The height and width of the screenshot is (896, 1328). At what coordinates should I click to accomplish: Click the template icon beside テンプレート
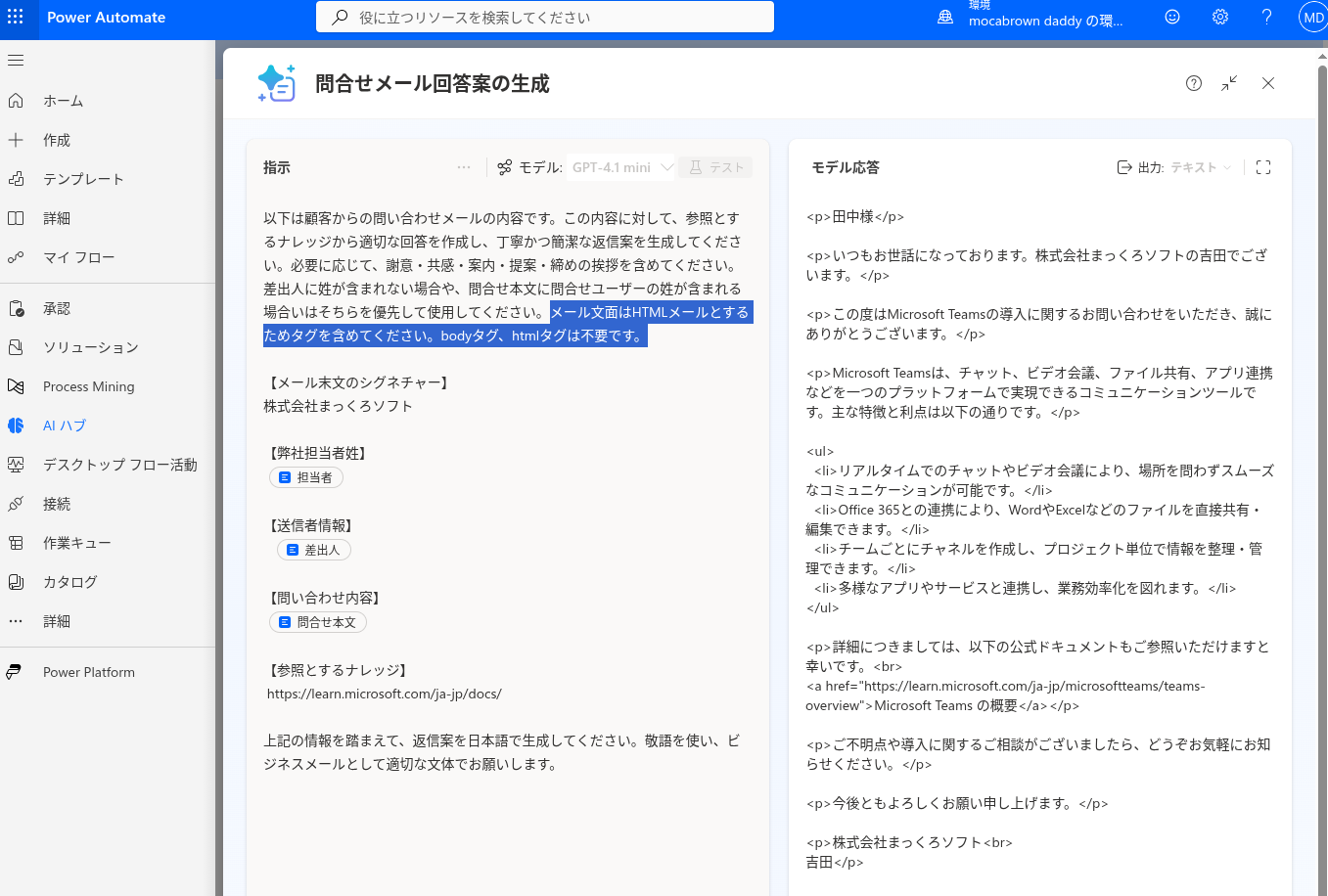(16, 179)
